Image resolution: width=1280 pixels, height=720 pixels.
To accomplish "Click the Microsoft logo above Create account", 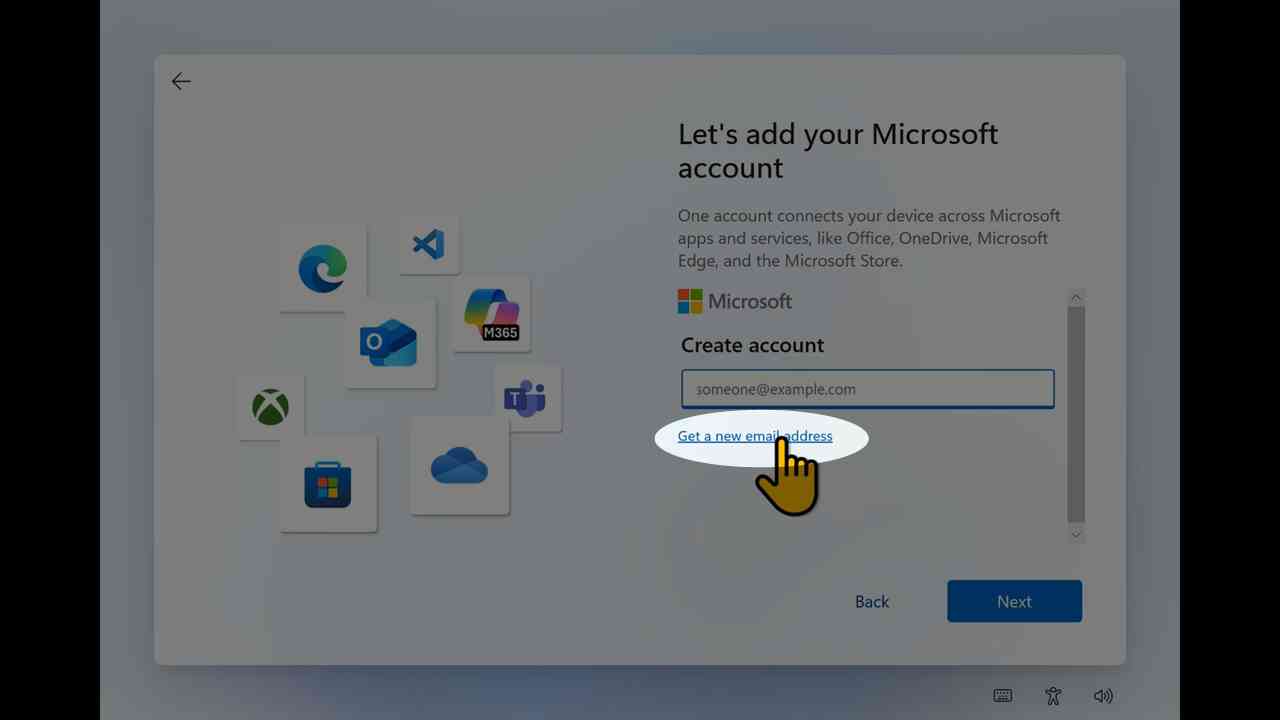I will 735,301.
